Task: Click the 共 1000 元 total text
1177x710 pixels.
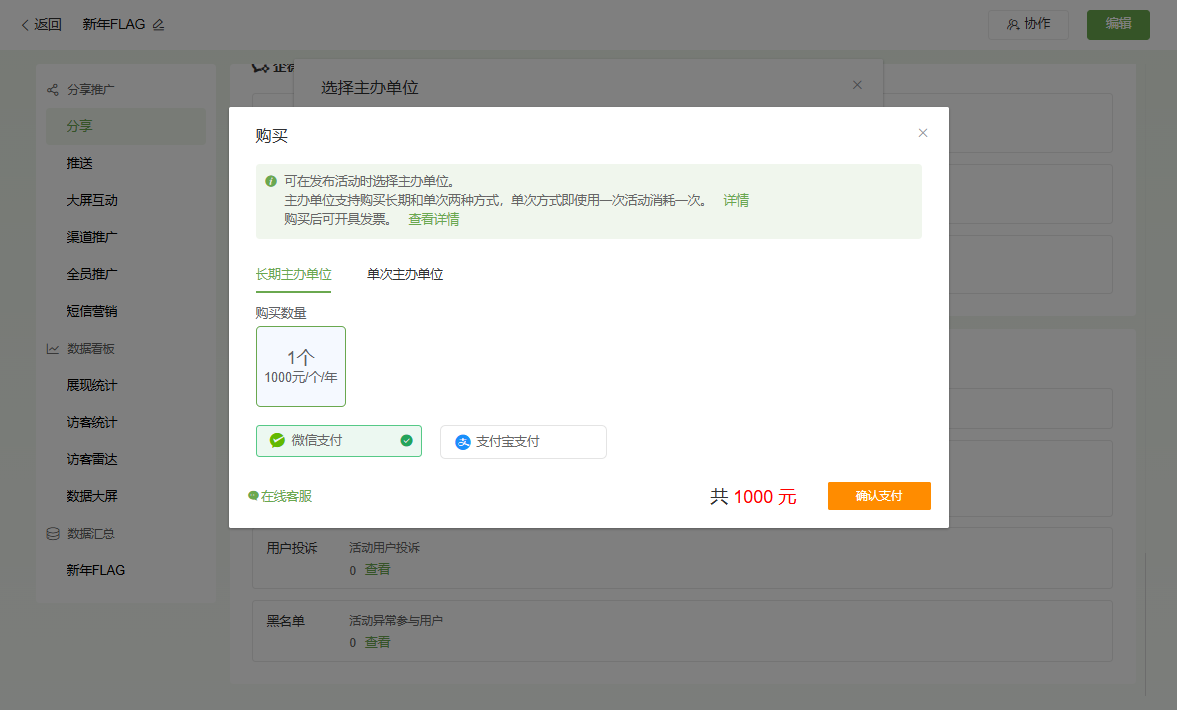Action: point(753,497)
